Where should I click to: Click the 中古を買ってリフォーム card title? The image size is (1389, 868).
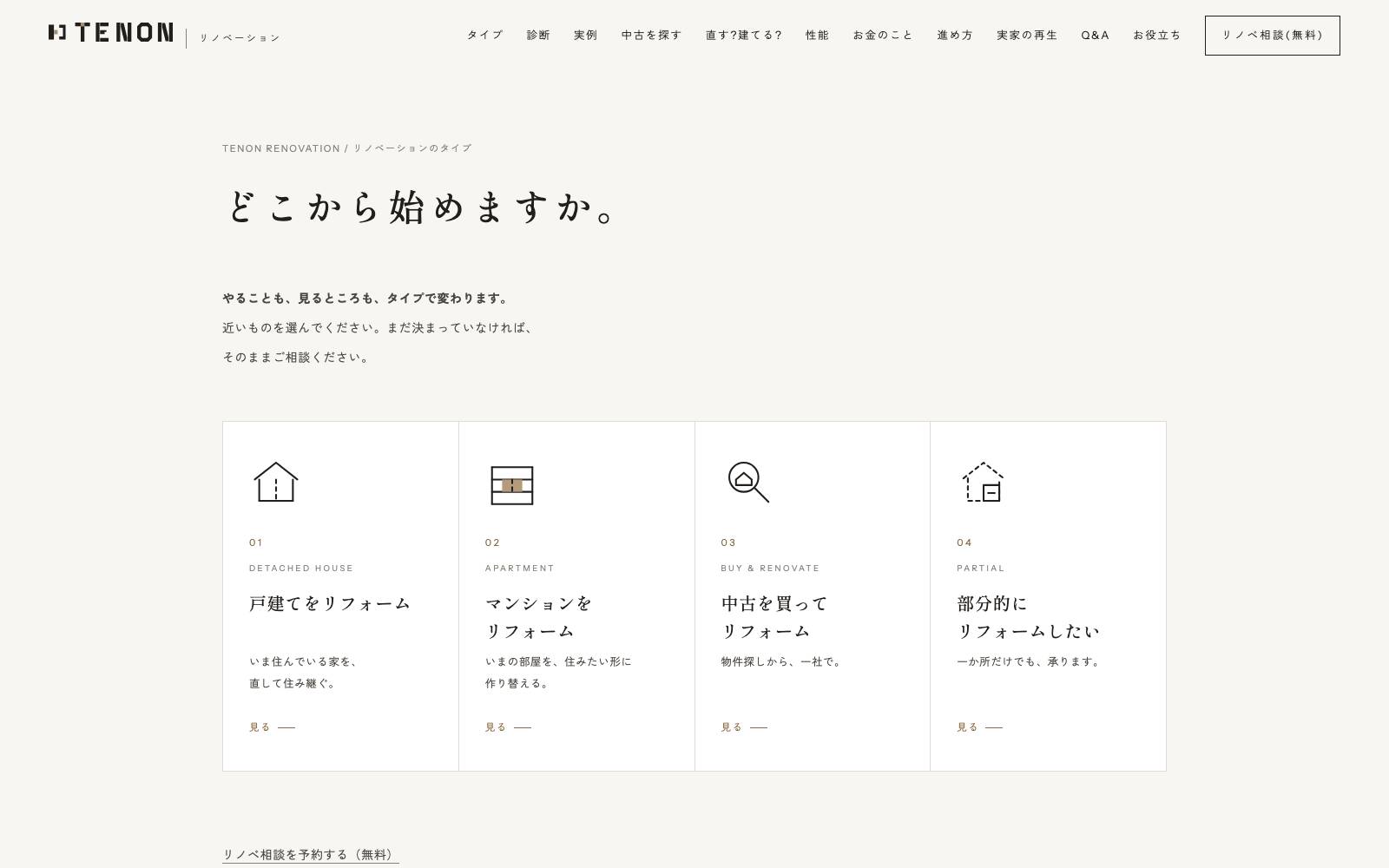[x=774, y=617]
